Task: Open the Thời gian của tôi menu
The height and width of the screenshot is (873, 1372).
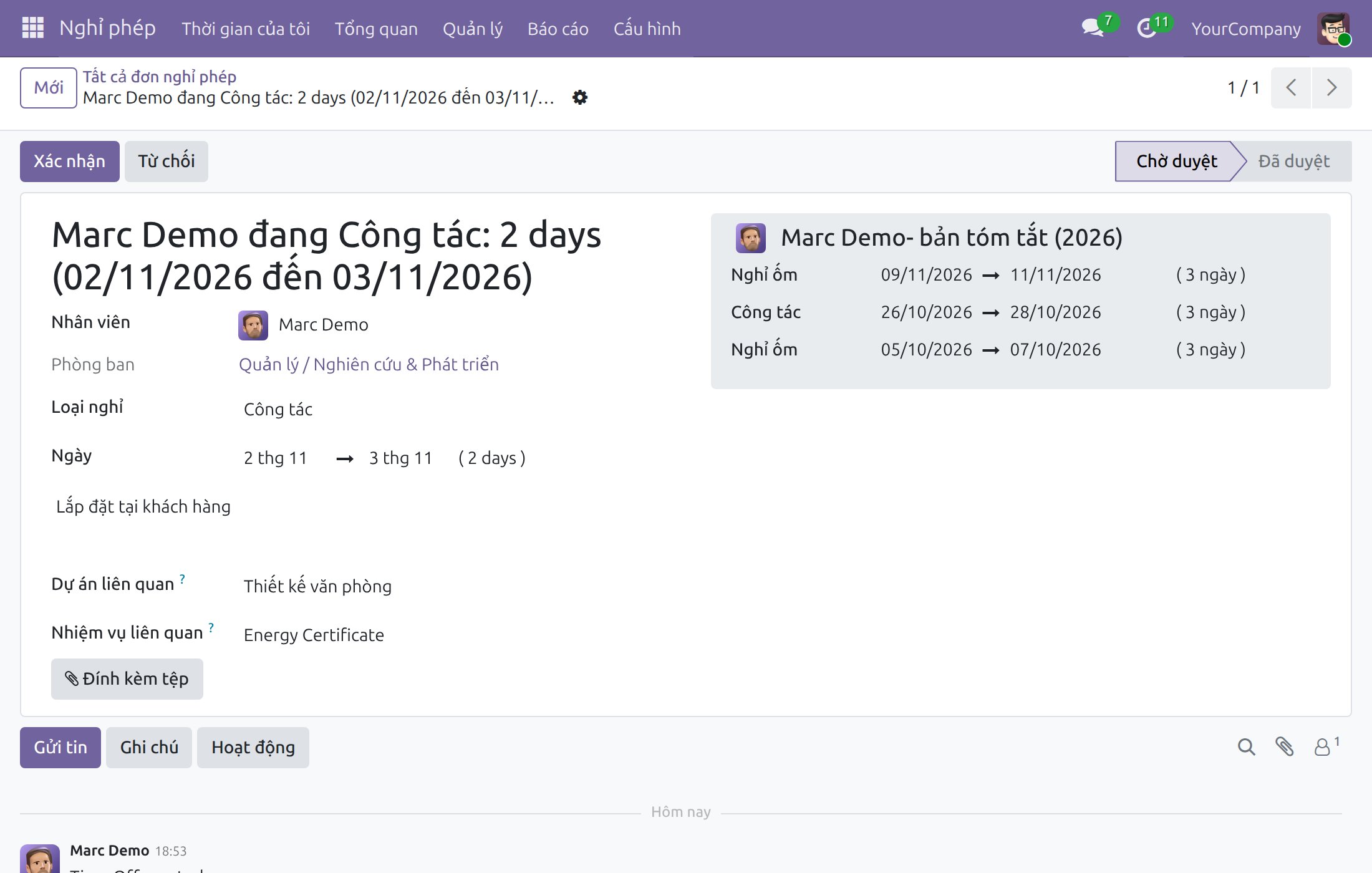Action: pyautogui.click(x=246, y=29)
